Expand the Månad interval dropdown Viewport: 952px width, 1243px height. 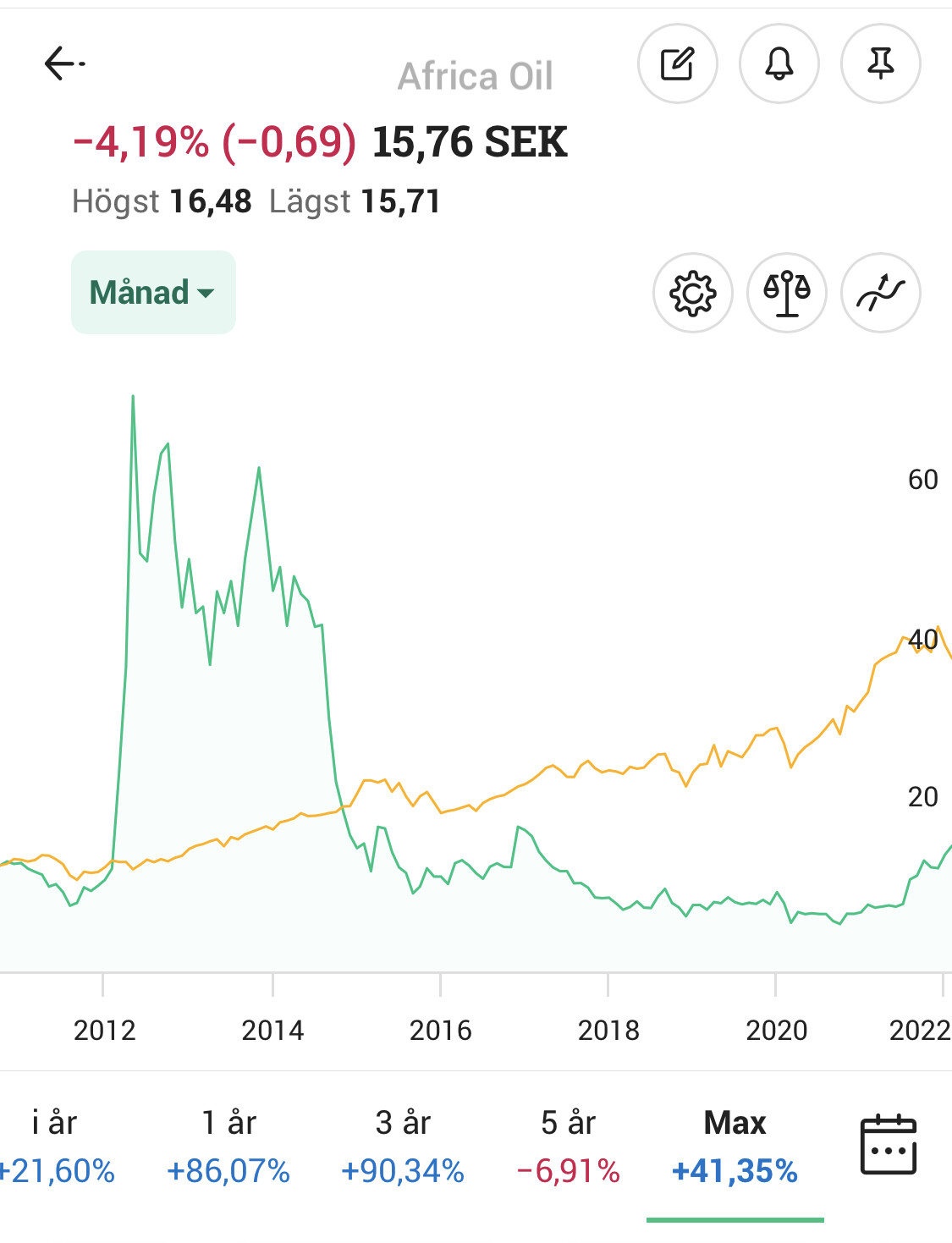(153, 293)
